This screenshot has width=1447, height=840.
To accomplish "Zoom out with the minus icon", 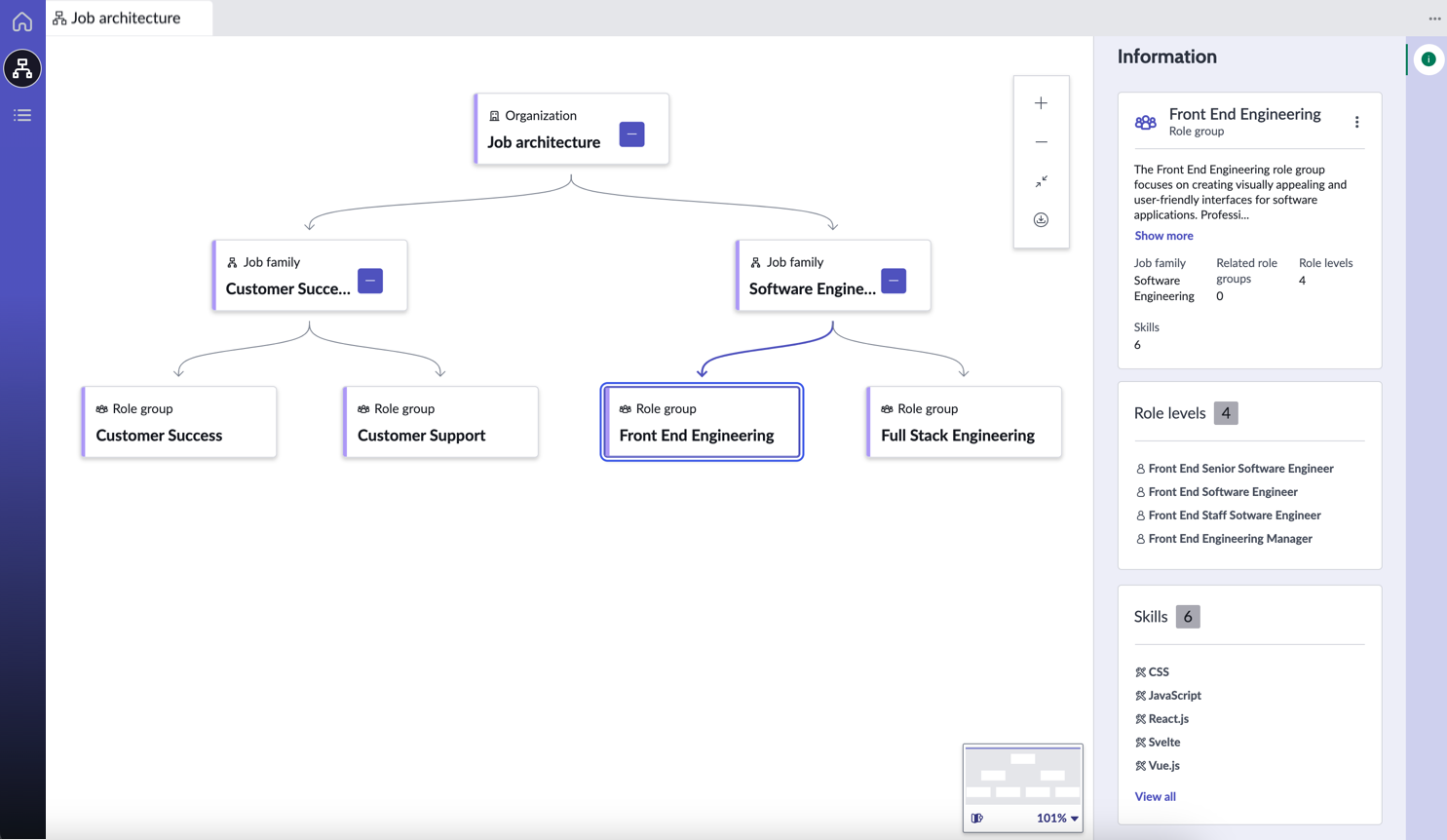I will click(1041, 142).
